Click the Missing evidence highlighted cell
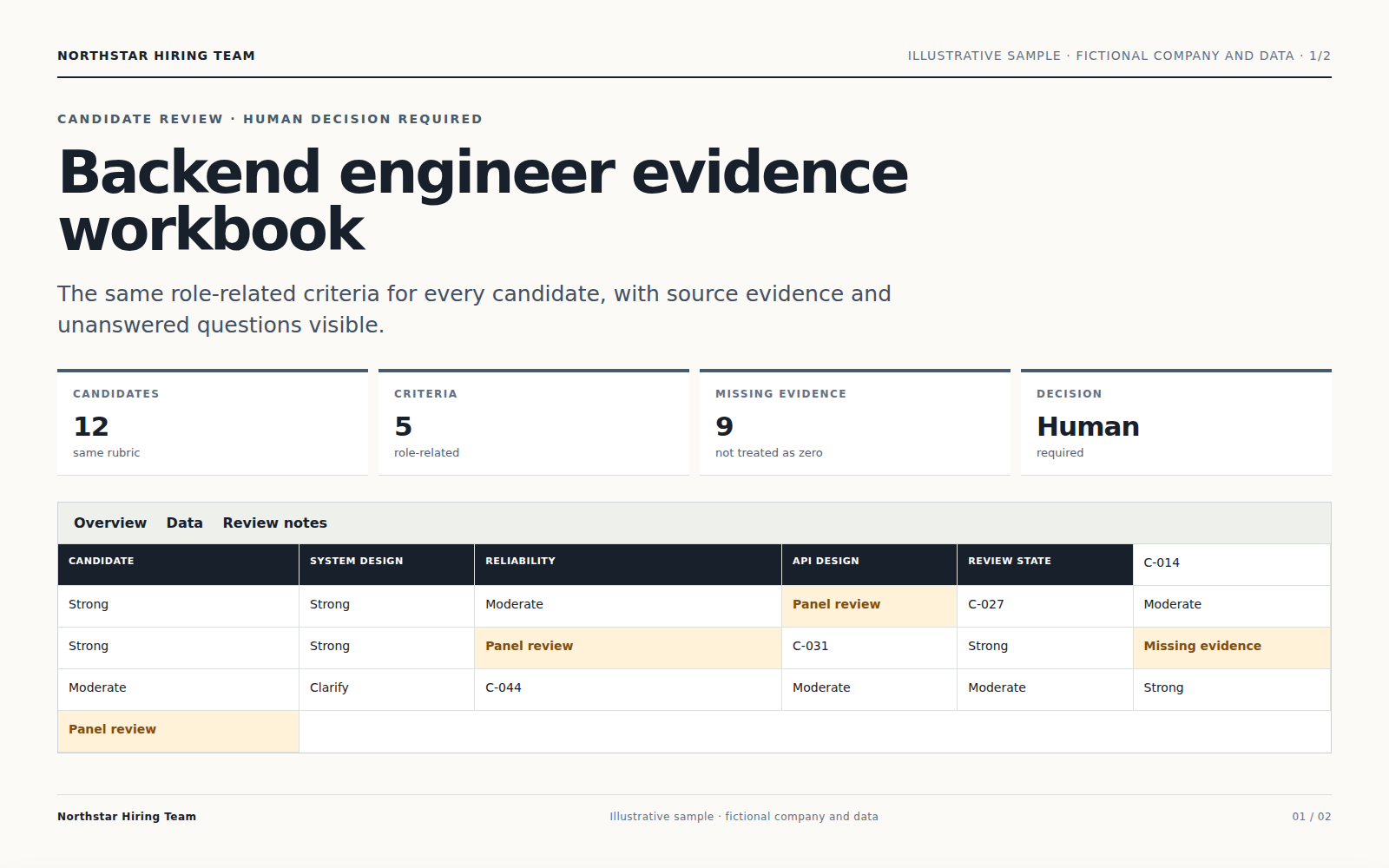Image resolution: width=1389 pixels, height=868 pixels. (1232, 648)
